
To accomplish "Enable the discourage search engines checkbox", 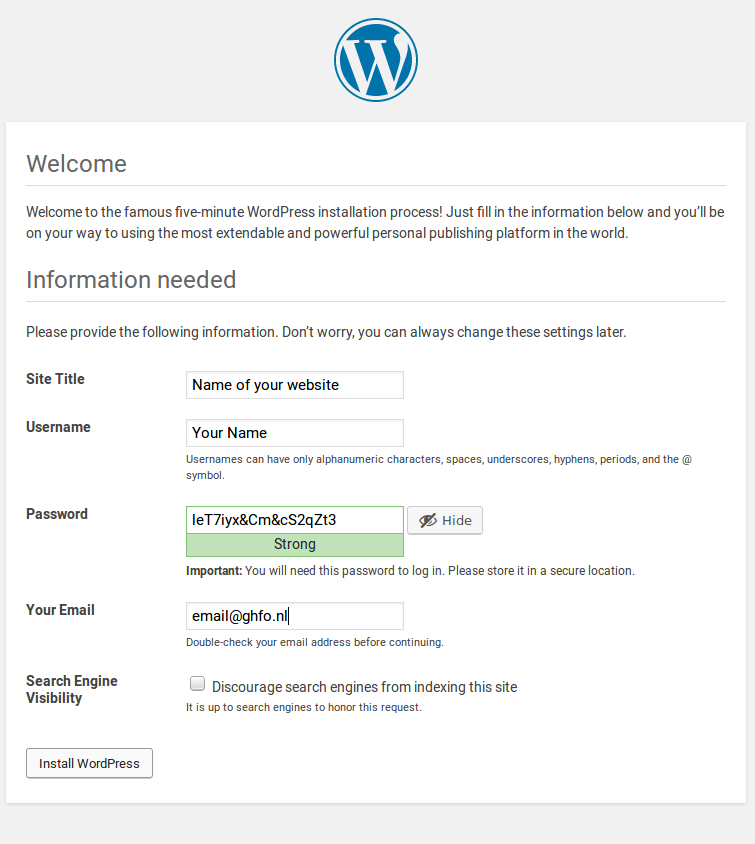I will [197, 684].
